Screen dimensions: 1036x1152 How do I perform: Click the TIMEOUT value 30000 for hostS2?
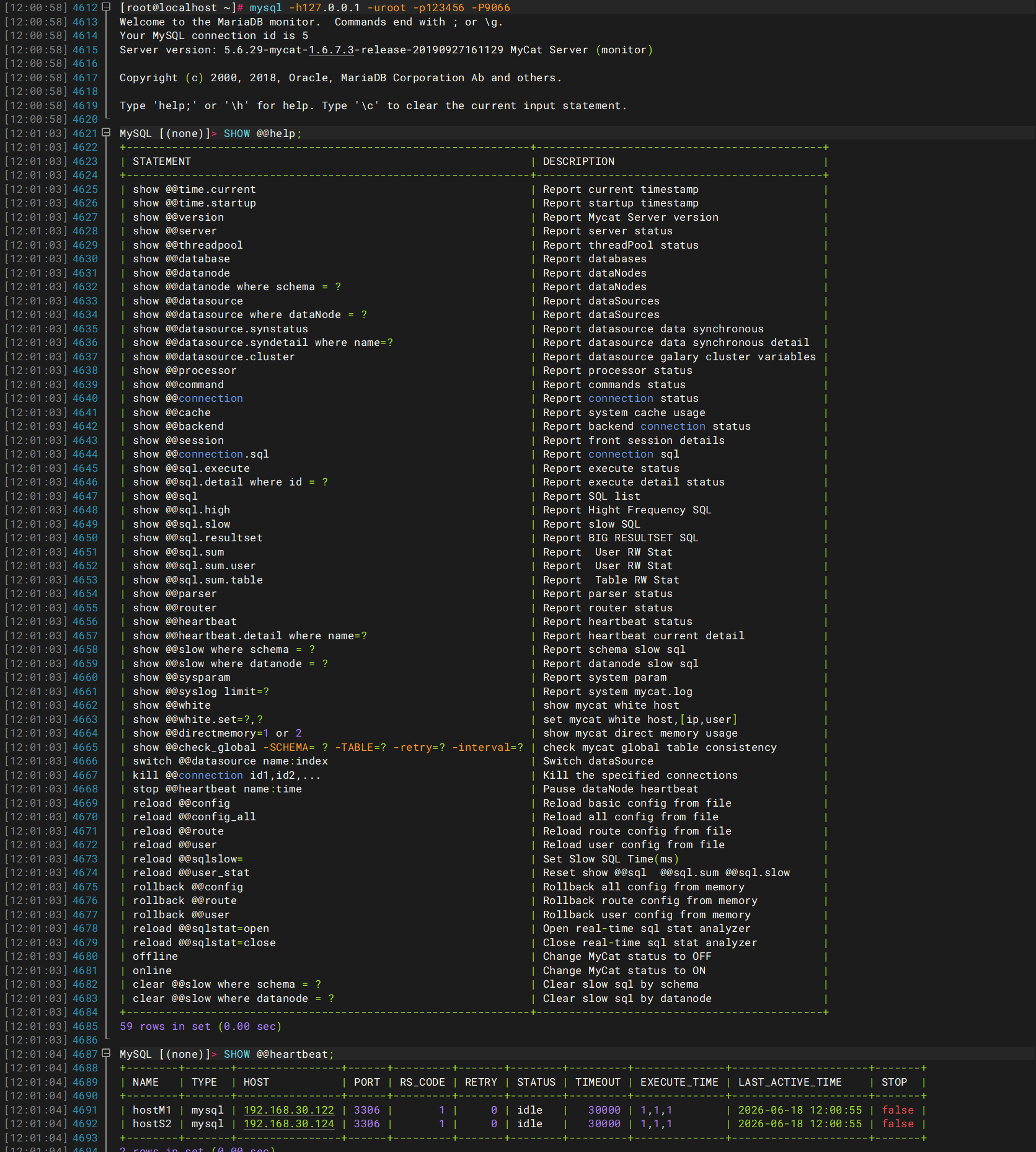pos(604,1123)
